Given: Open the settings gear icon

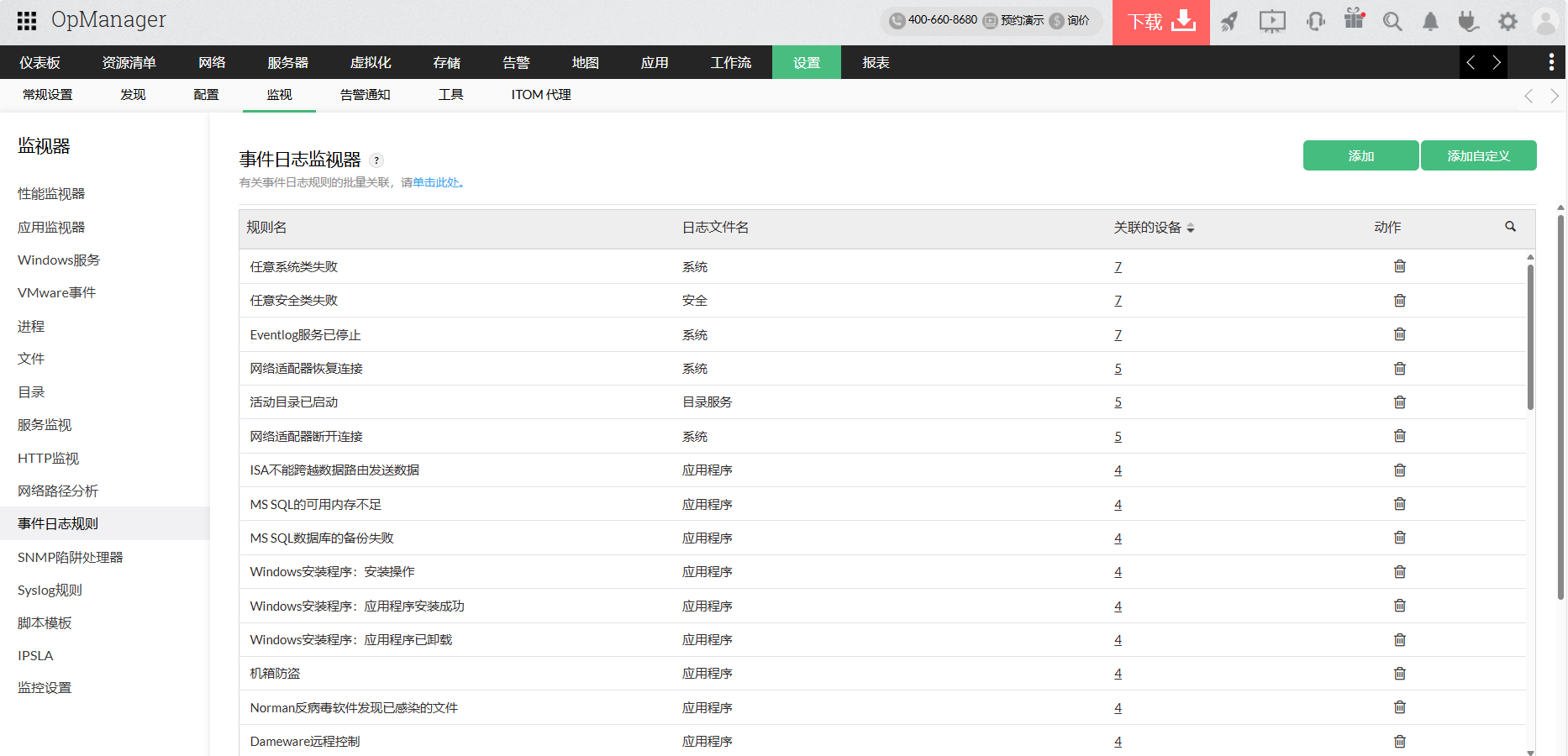Looking at the screenshot, I should click(1507, 21).
